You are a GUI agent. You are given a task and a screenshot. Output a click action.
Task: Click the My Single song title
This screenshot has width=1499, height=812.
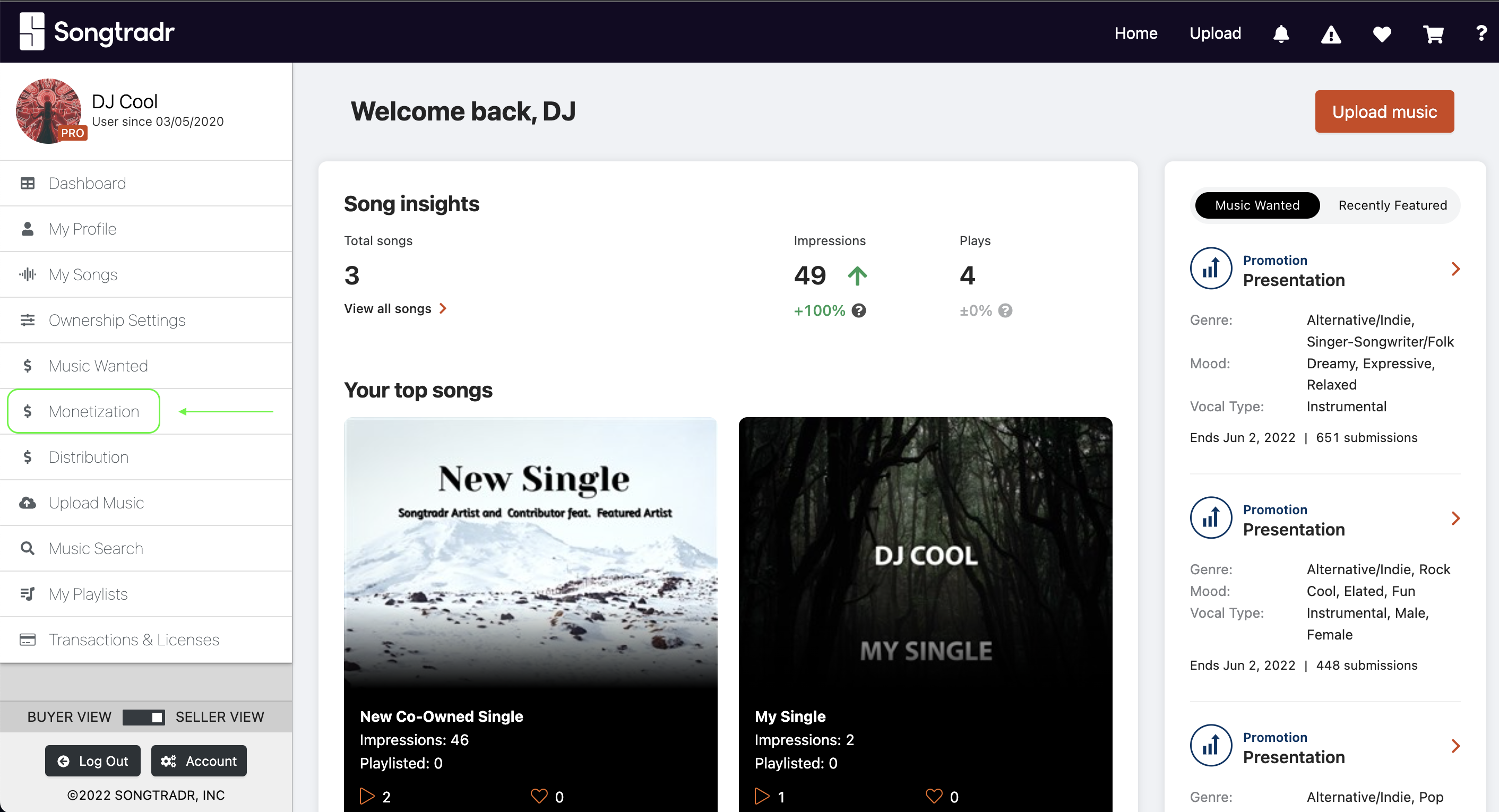[790, 716]
